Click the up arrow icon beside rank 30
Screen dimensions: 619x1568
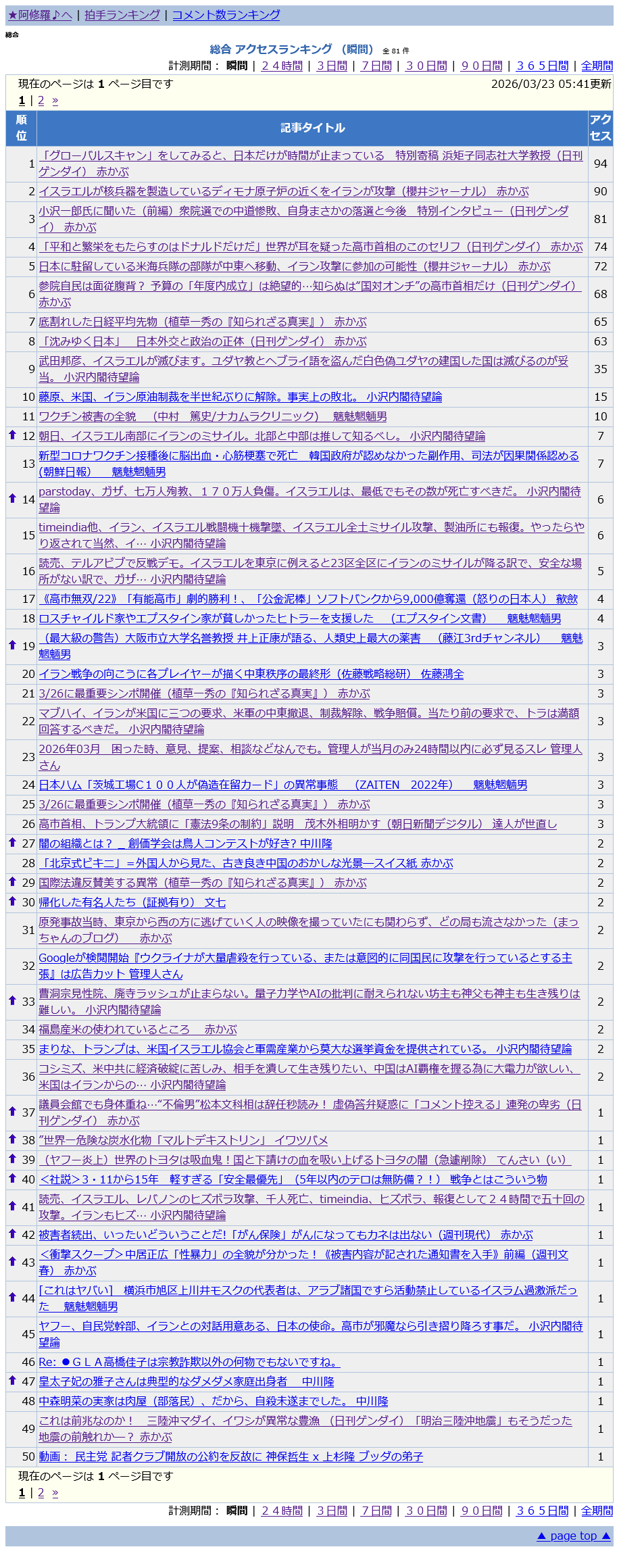click(x=12, y=901)
